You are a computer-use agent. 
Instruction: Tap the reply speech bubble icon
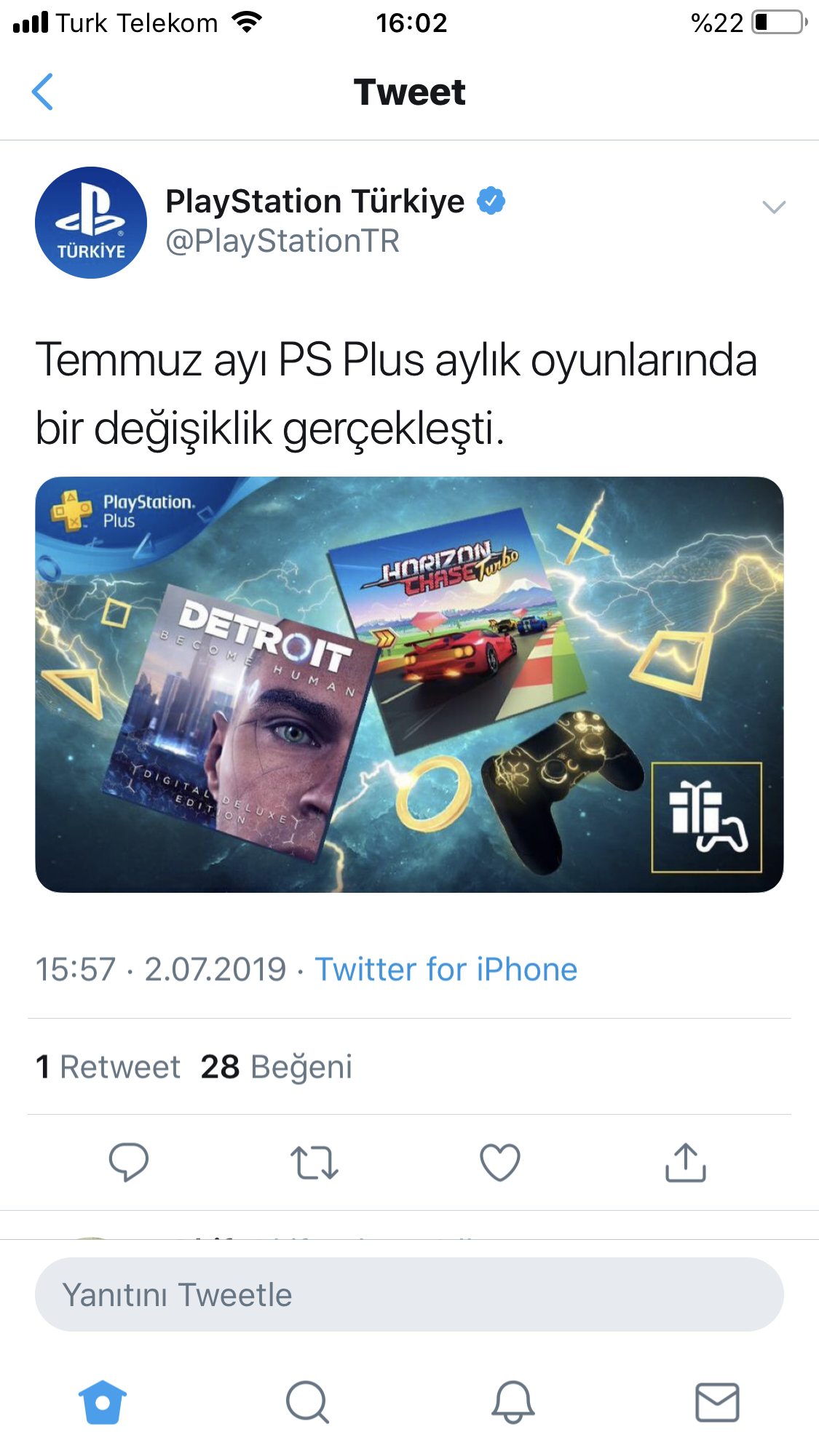coord(129,1161)
